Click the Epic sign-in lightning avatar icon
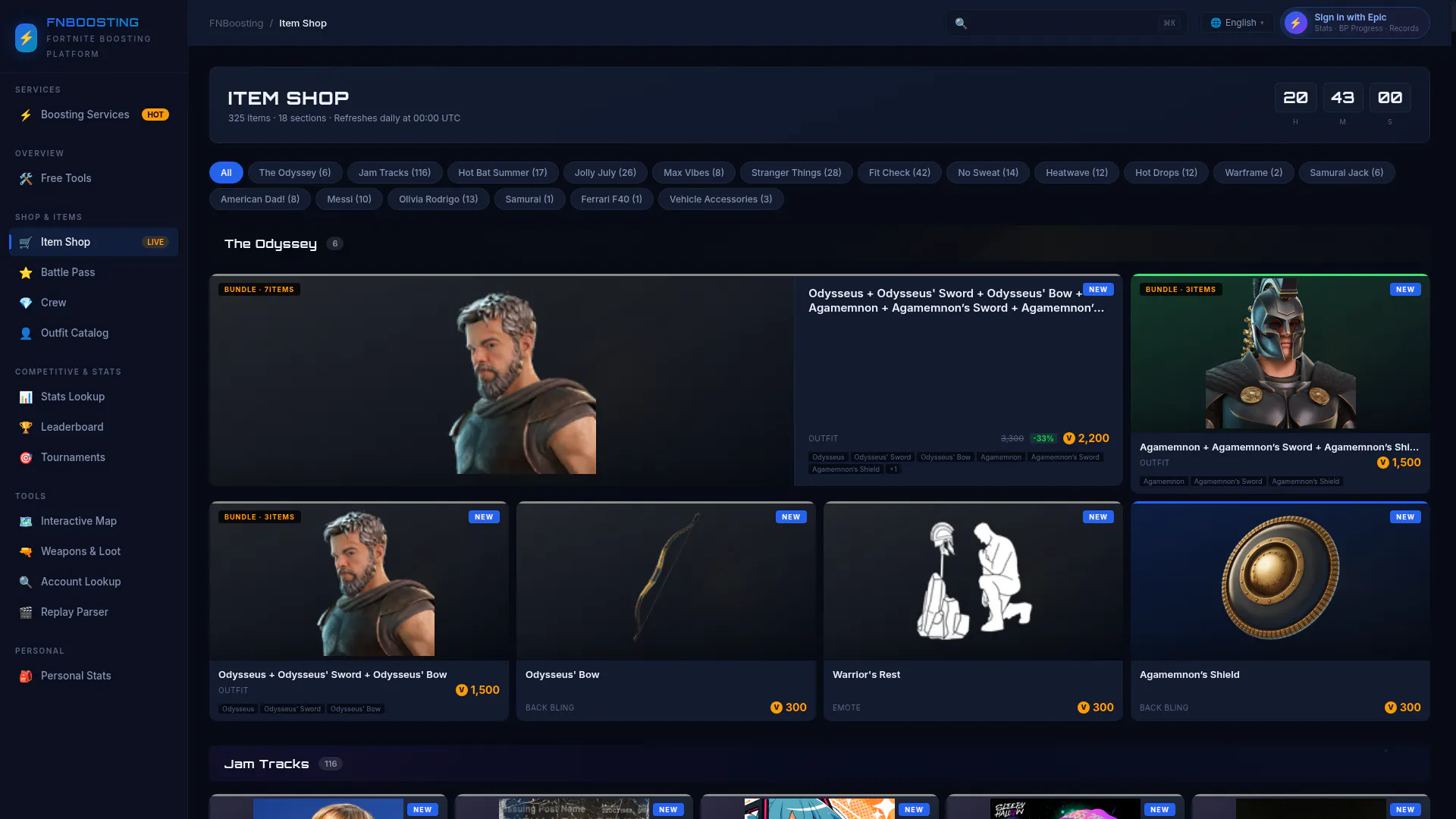 (1296, 23)
